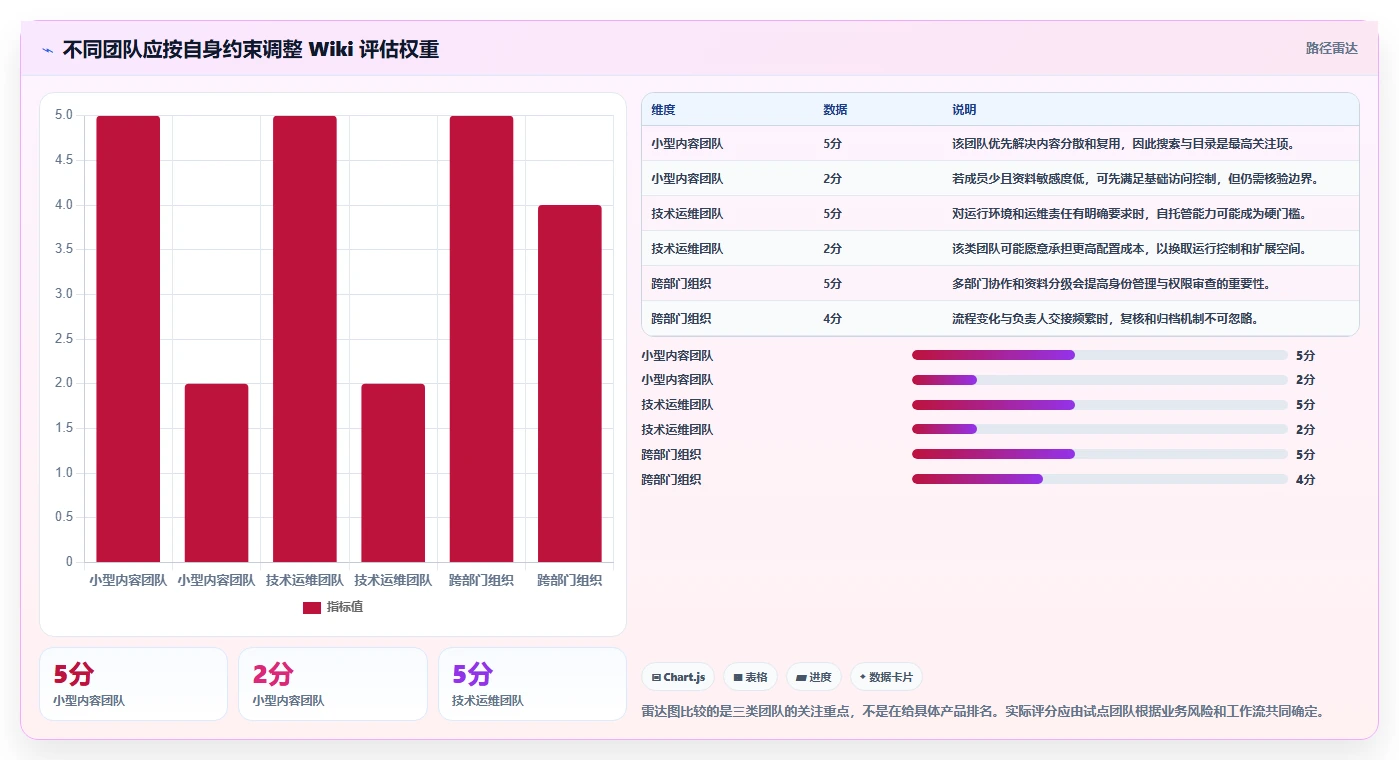This screenshot has height=760, width=1399.
Task: Click the row about 搜索与目录是最高关注项
Action: 1000,143
